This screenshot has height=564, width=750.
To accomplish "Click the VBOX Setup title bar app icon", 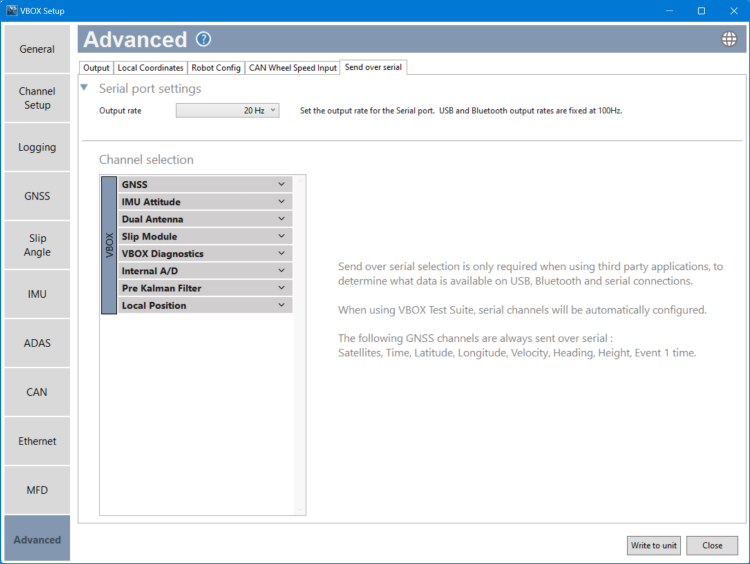I will 11,11.
